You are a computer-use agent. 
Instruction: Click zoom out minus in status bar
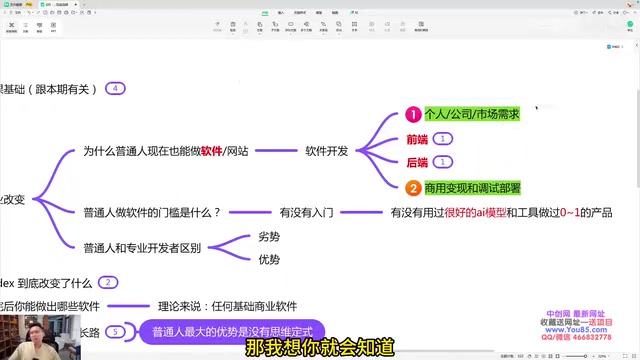pos(564,356)
